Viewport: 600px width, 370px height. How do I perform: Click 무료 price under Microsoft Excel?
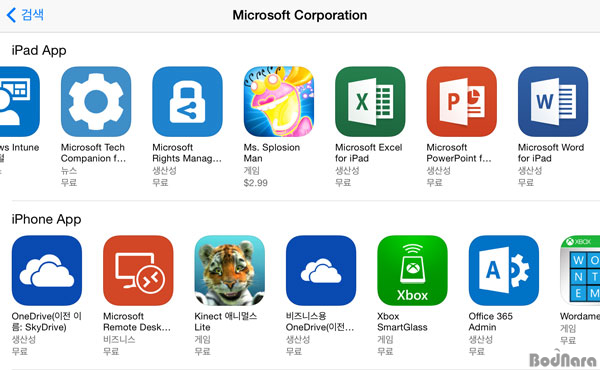pyautogui.click(x=343, y=183)
